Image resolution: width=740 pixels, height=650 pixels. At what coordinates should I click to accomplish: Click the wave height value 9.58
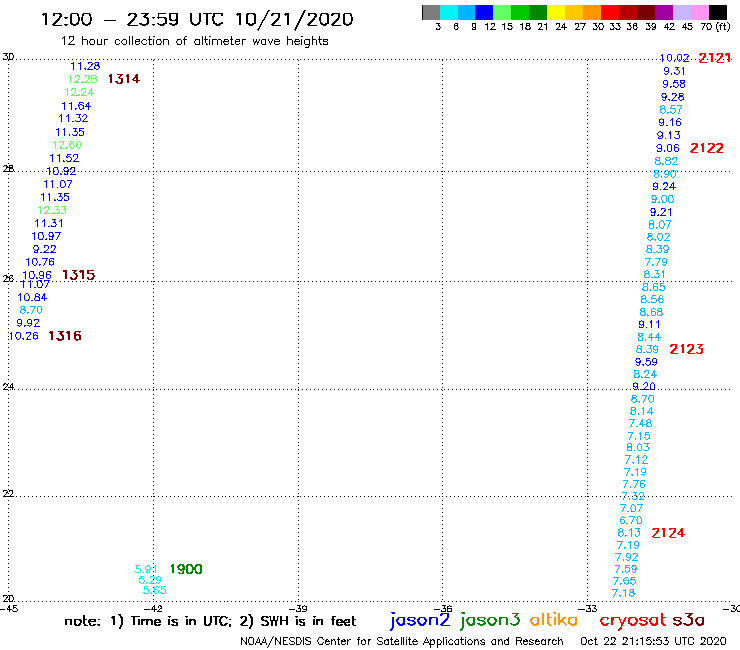click(673, 84)
